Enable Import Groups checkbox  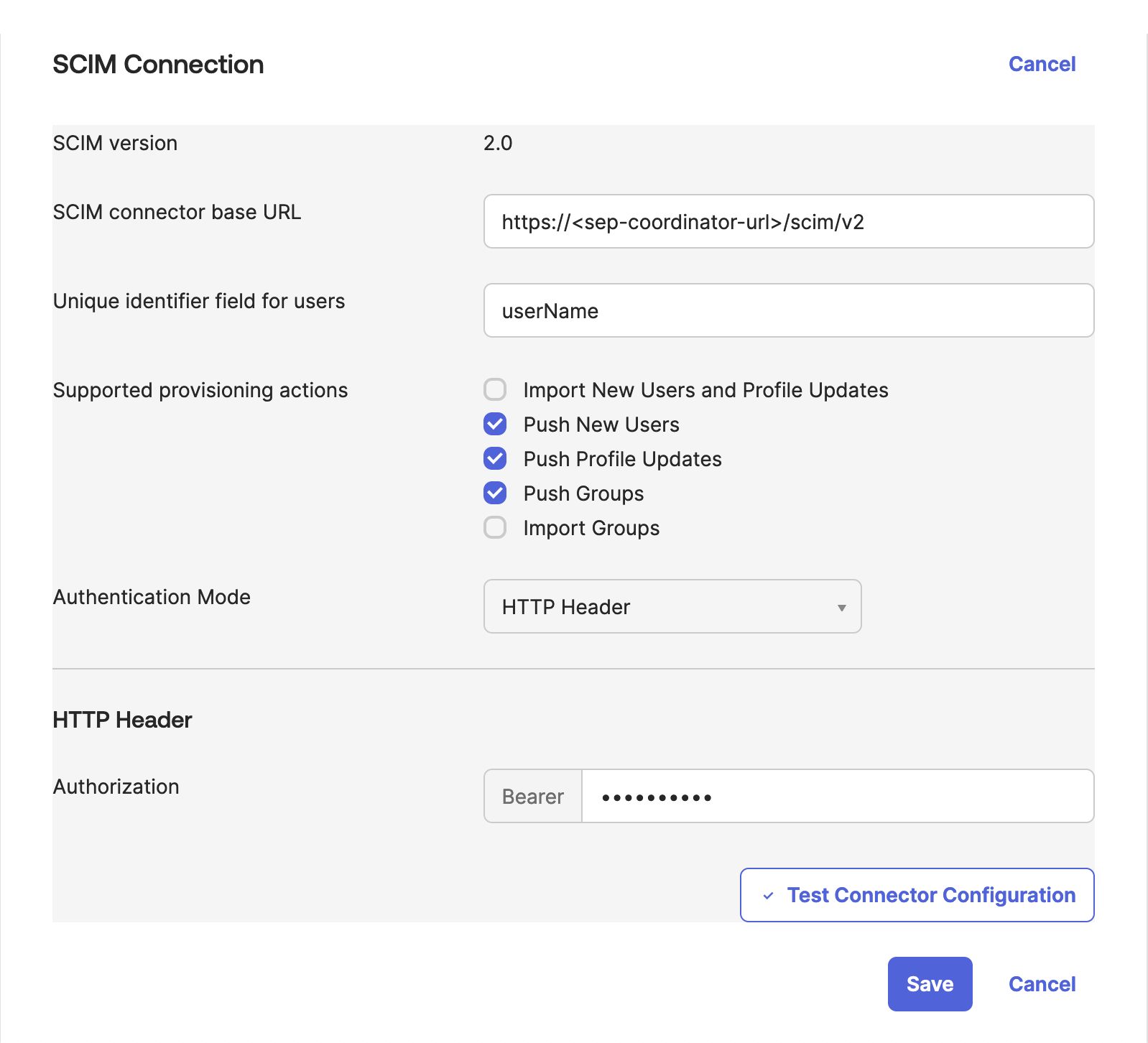495,528
